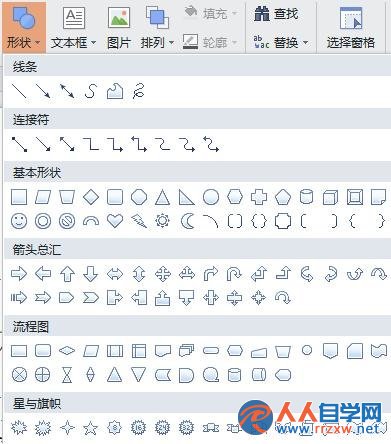Select the flowchart terminator shape

click(x=211, y=351)
